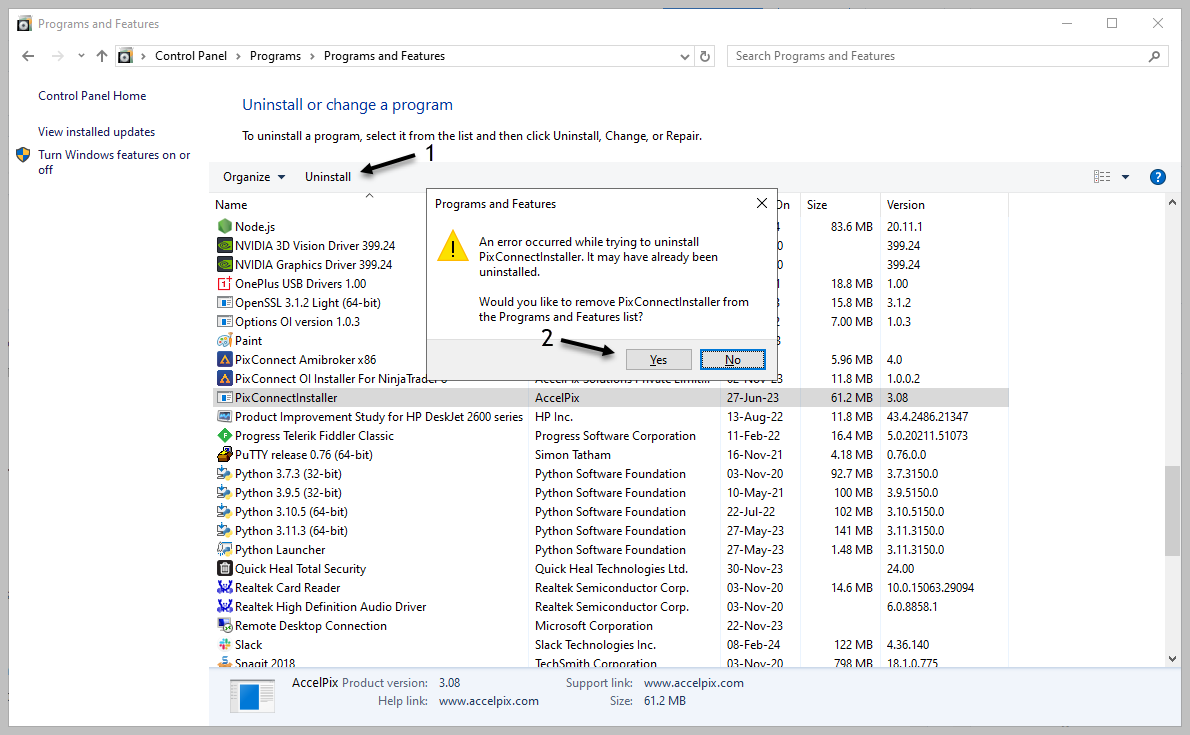This screenshot has width=1190, height=735.
Task: Click the Up arrow navigation icon
Action: click(x=102, y=56)
